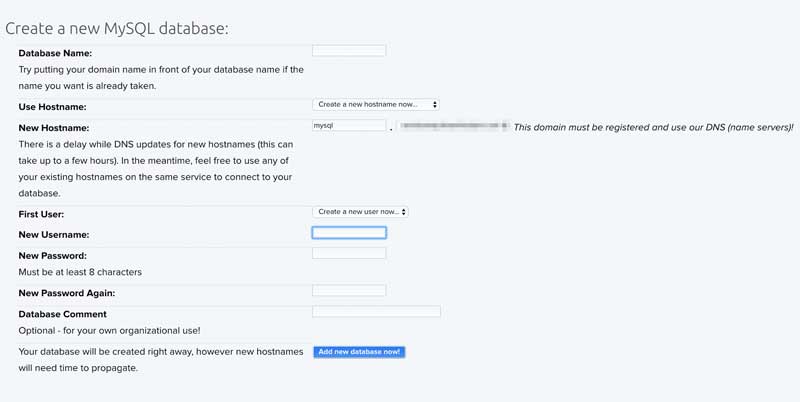The image size is (800, 402).
Task: Click the New Username: label
Action: [54, 235]
